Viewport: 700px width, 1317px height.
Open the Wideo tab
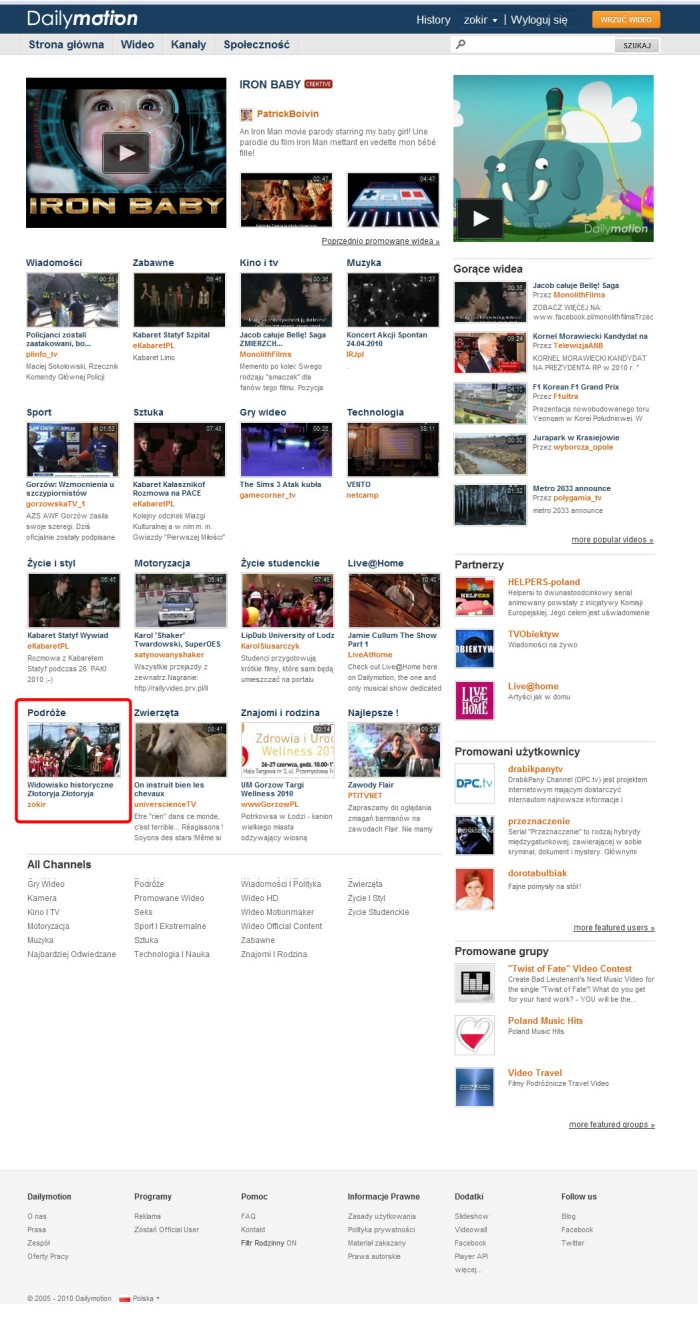click(x=138, y=45)
